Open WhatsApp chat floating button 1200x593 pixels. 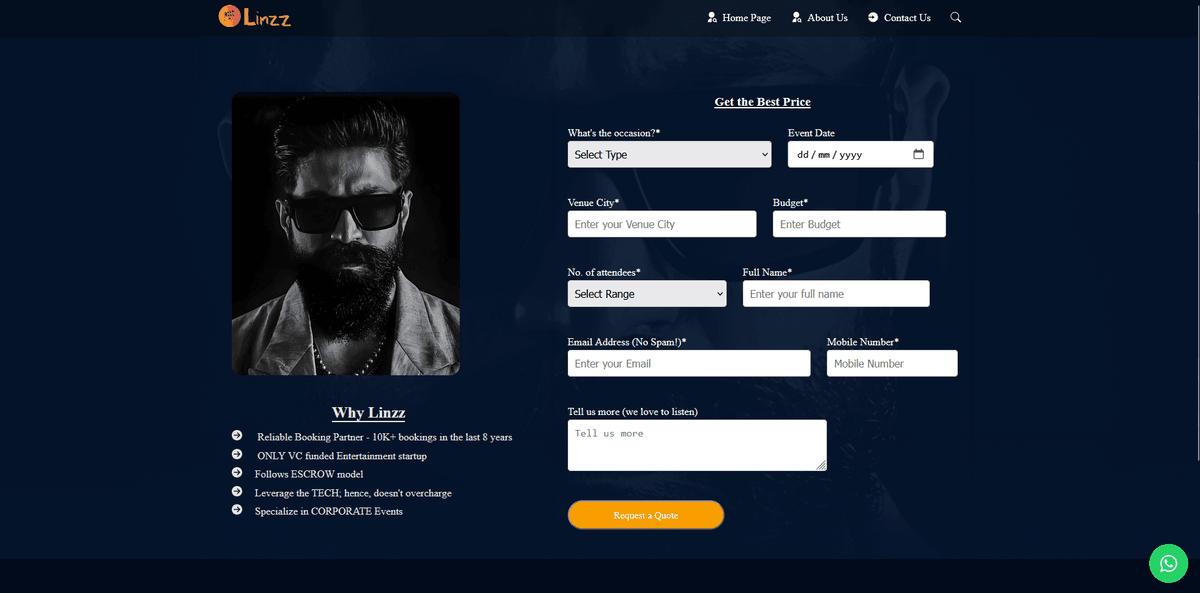pos(1168,563)
